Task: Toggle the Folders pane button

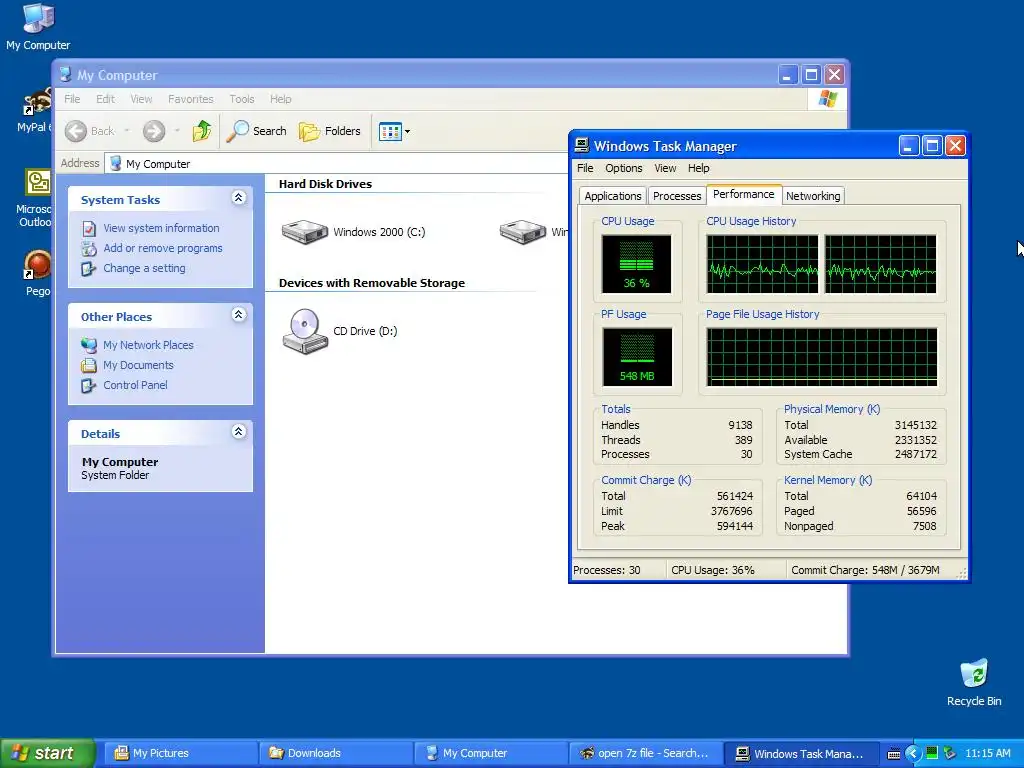Action: 330,131
